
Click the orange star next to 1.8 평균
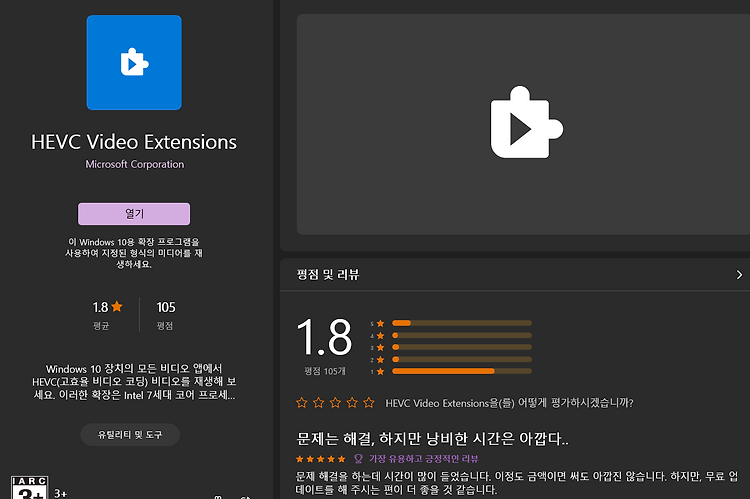pos(117,306)
